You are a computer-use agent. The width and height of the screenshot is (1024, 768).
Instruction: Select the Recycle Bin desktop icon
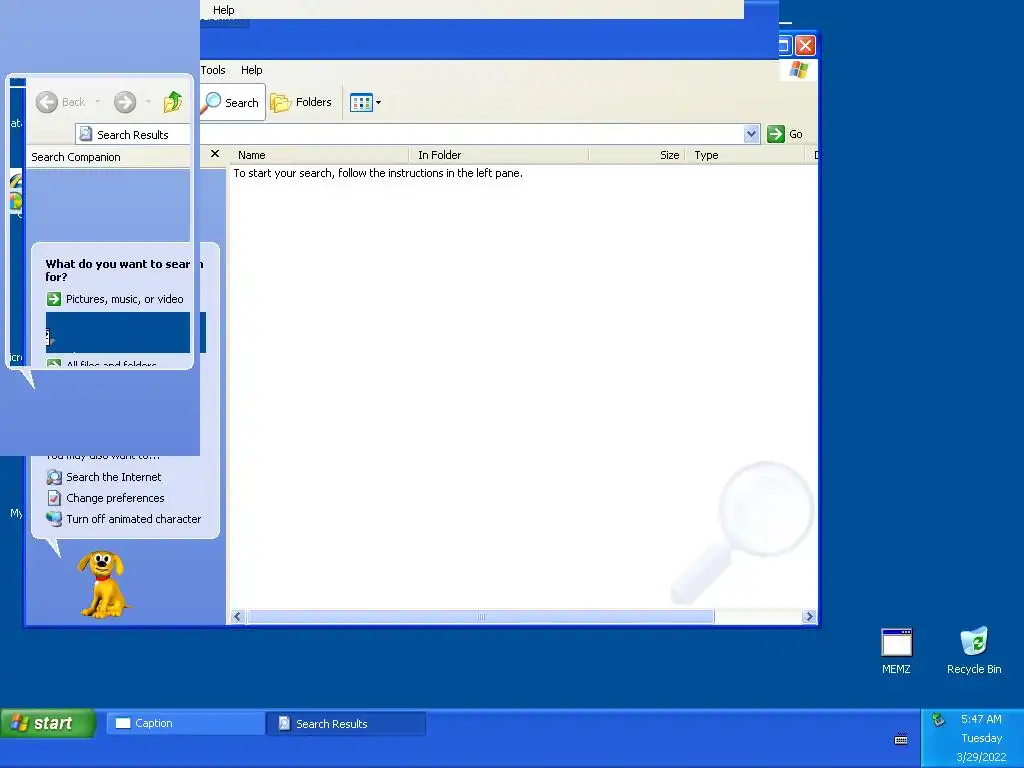pos(974,651)
